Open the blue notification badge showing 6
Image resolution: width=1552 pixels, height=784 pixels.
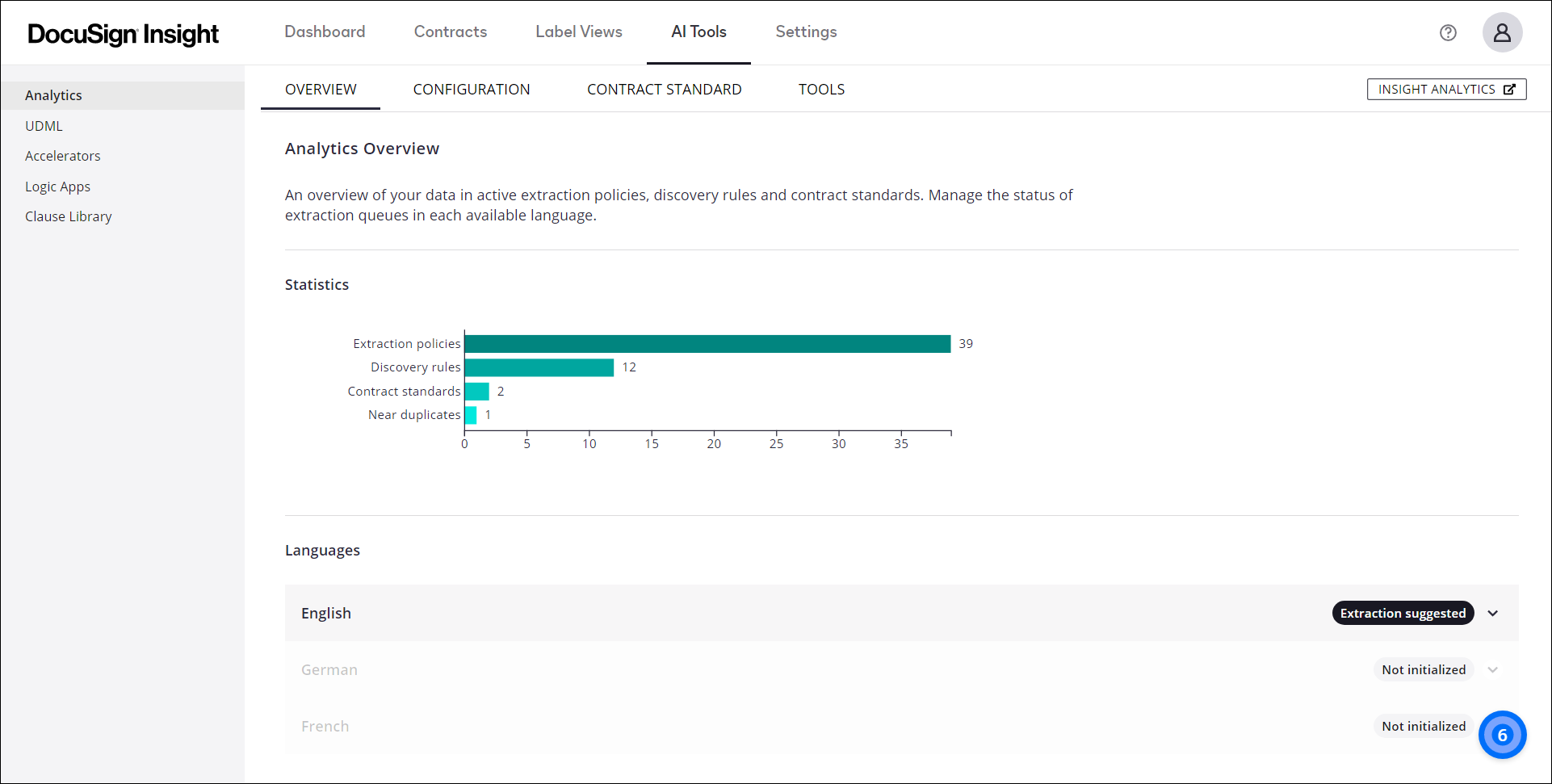1502,735
